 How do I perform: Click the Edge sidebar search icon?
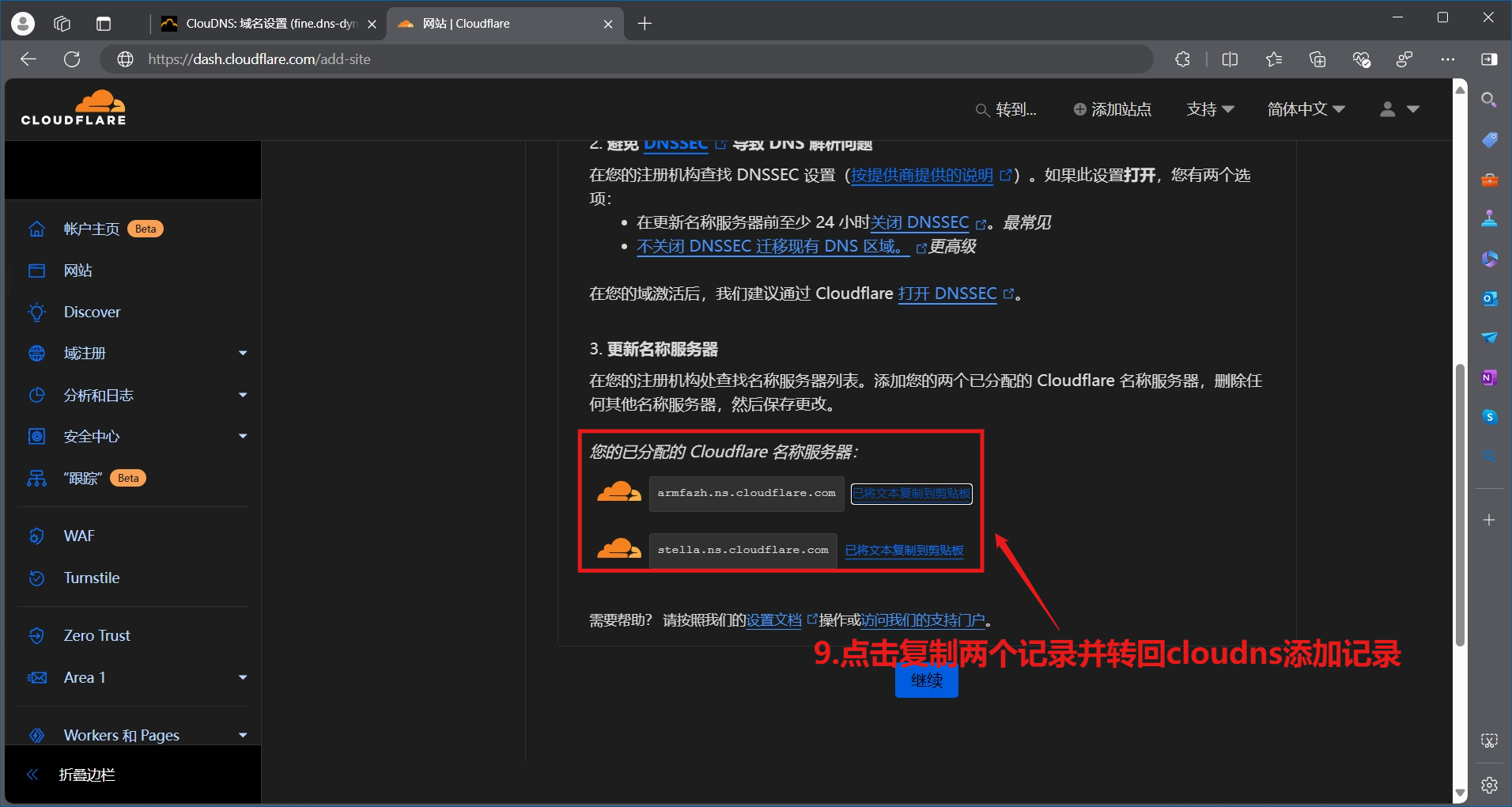[1489, 100]
